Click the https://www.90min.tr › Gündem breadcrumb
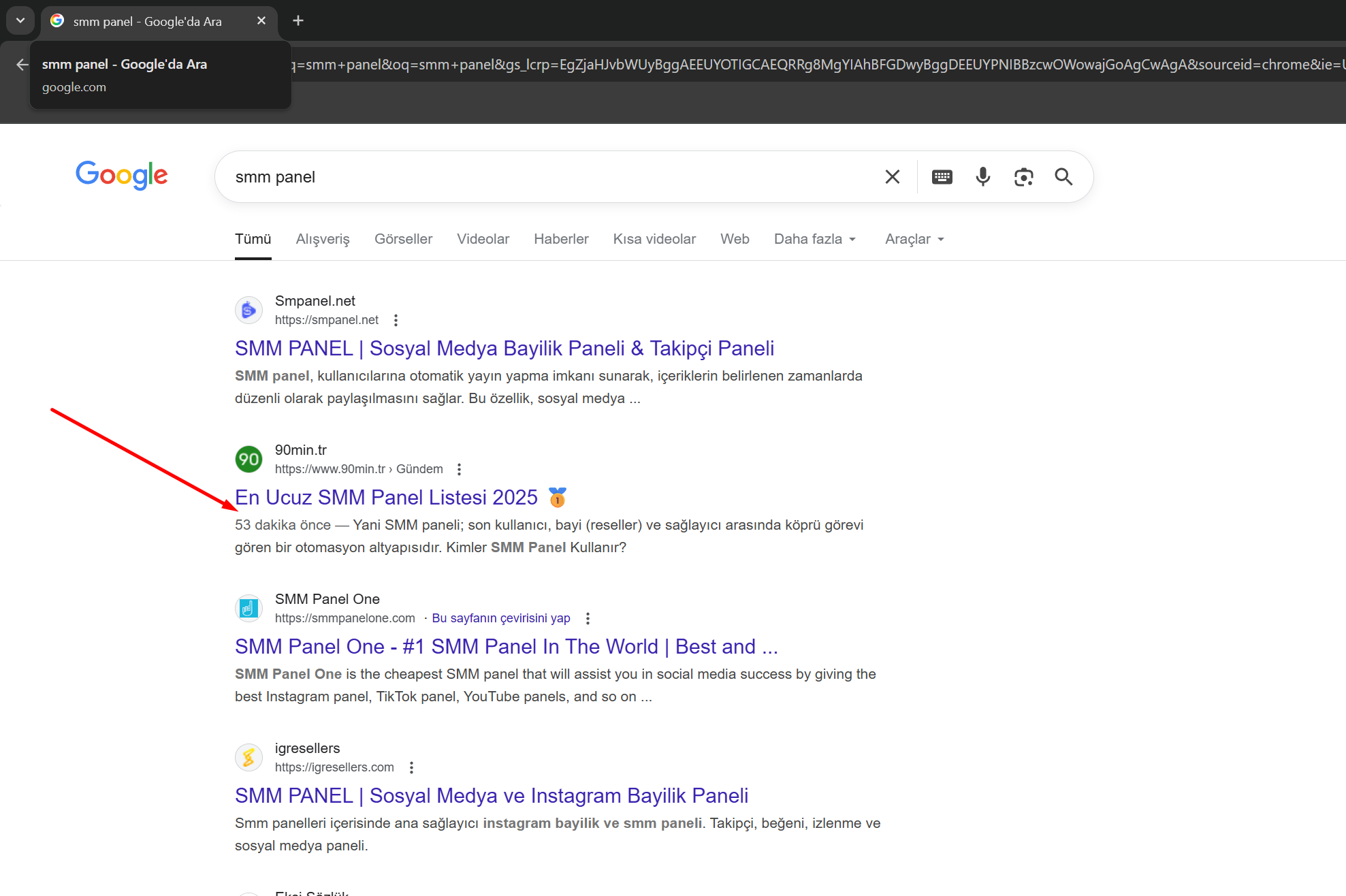 tap(359, 469)
